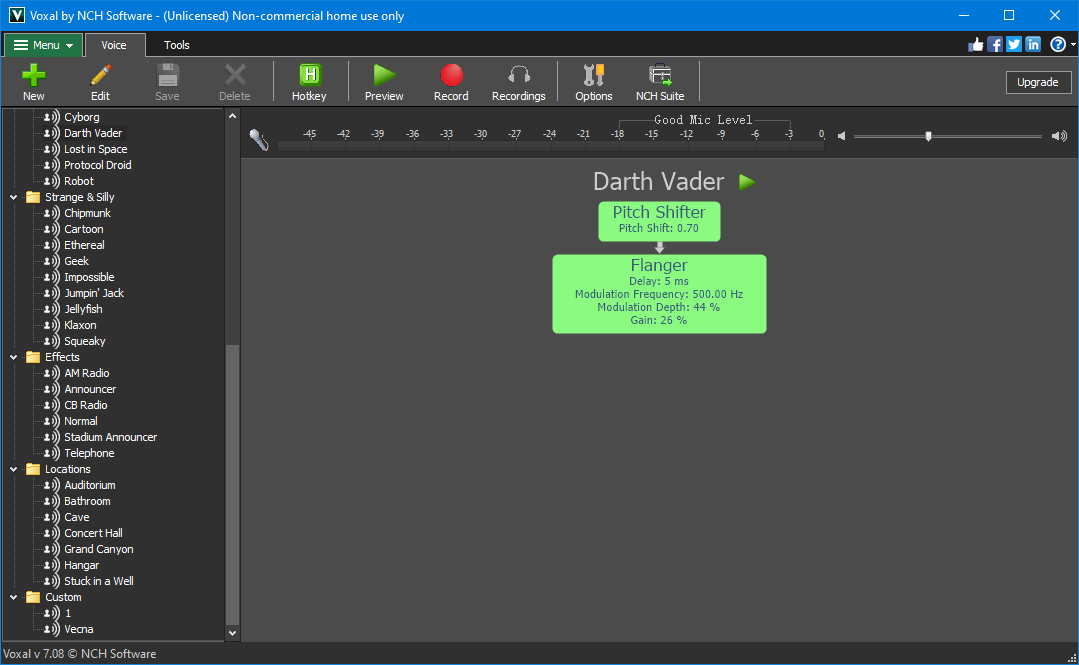Click the microphone level meter bar
This screenshot has height=665, width=1079.
[551, 146]
